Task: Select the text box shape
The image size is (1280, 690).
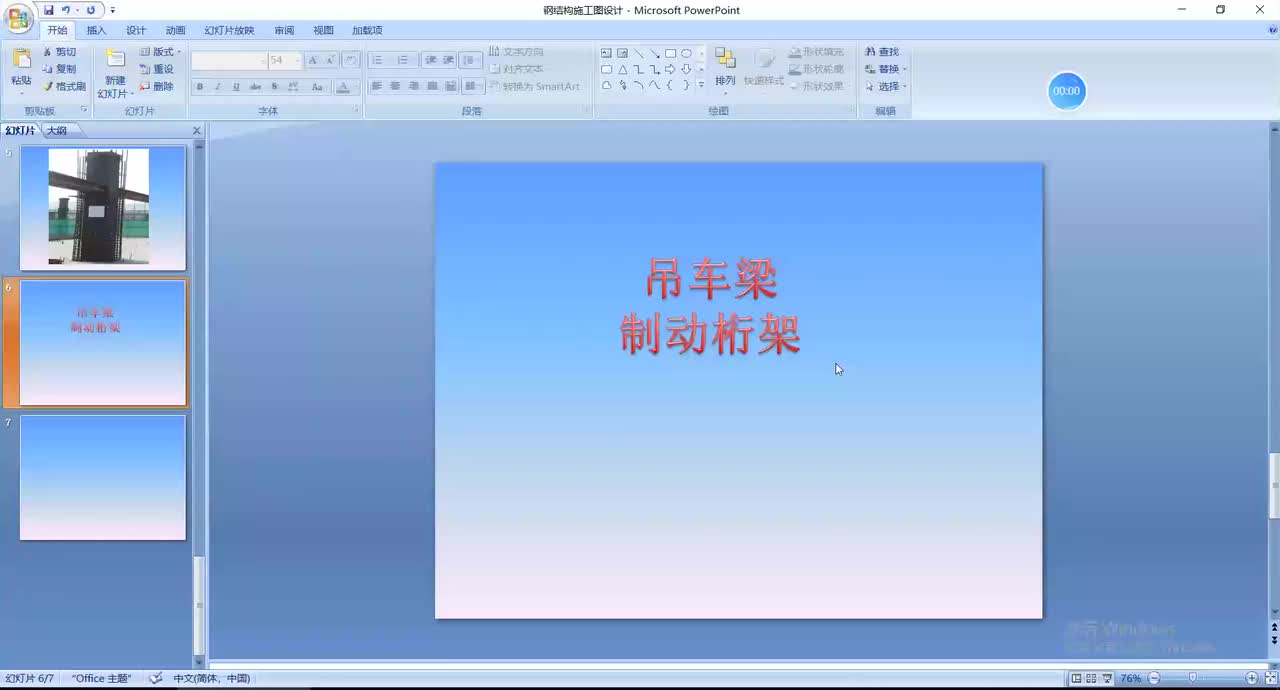Action: (x=606, y=53)
